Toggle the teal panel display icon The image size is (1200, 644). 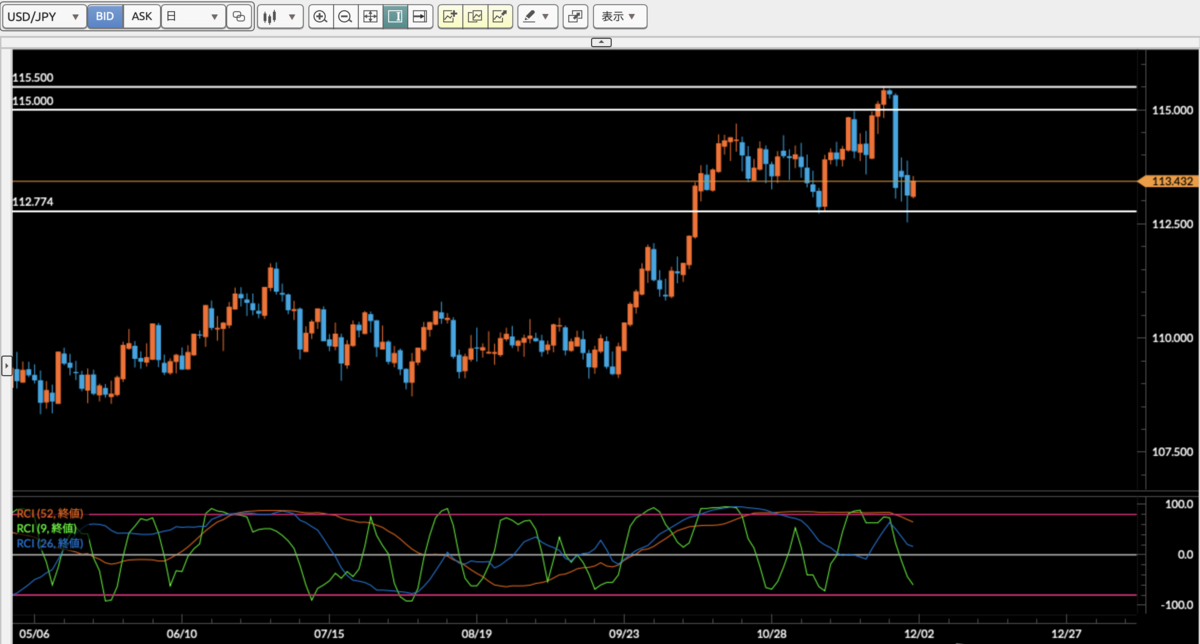(x=393, y=16)
